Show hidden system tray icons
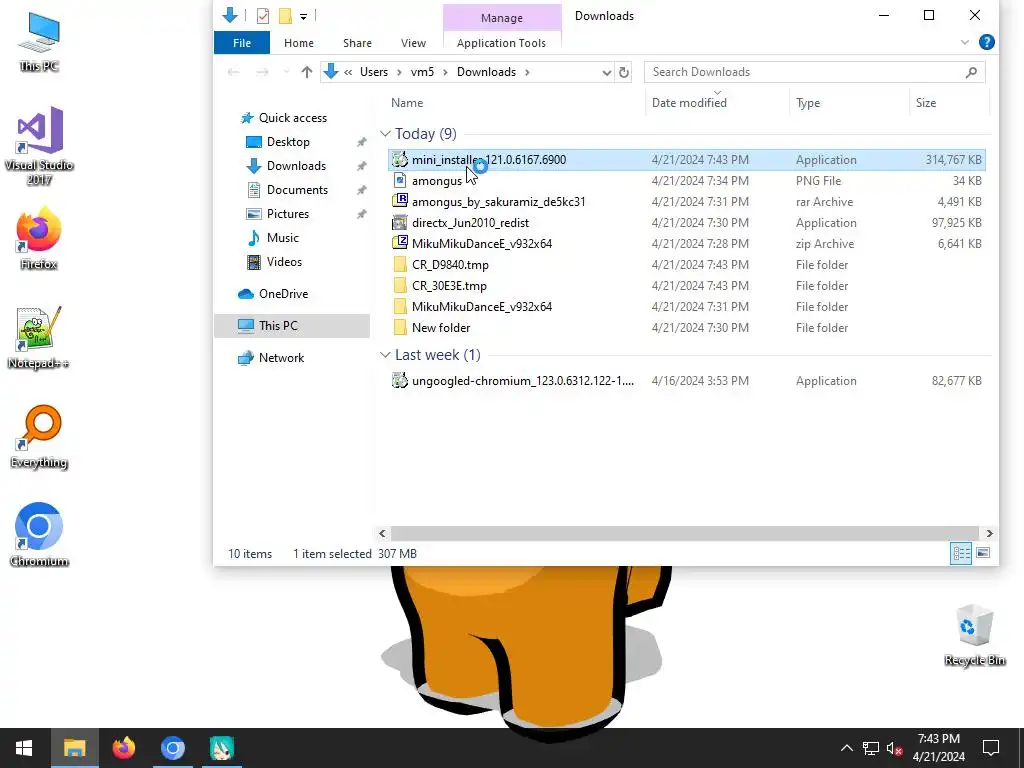 tap(846, 748)
